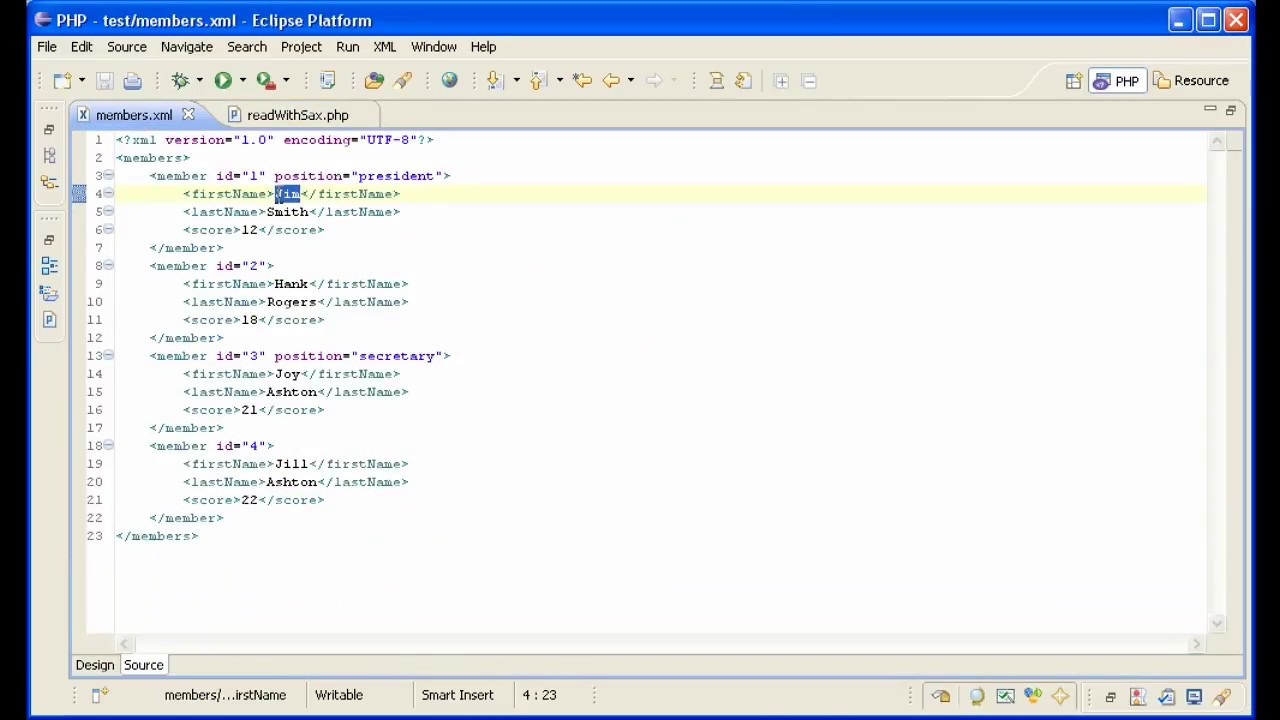
Task: Open the Next Annotation dropdown arrow
Action: point(516,81)
